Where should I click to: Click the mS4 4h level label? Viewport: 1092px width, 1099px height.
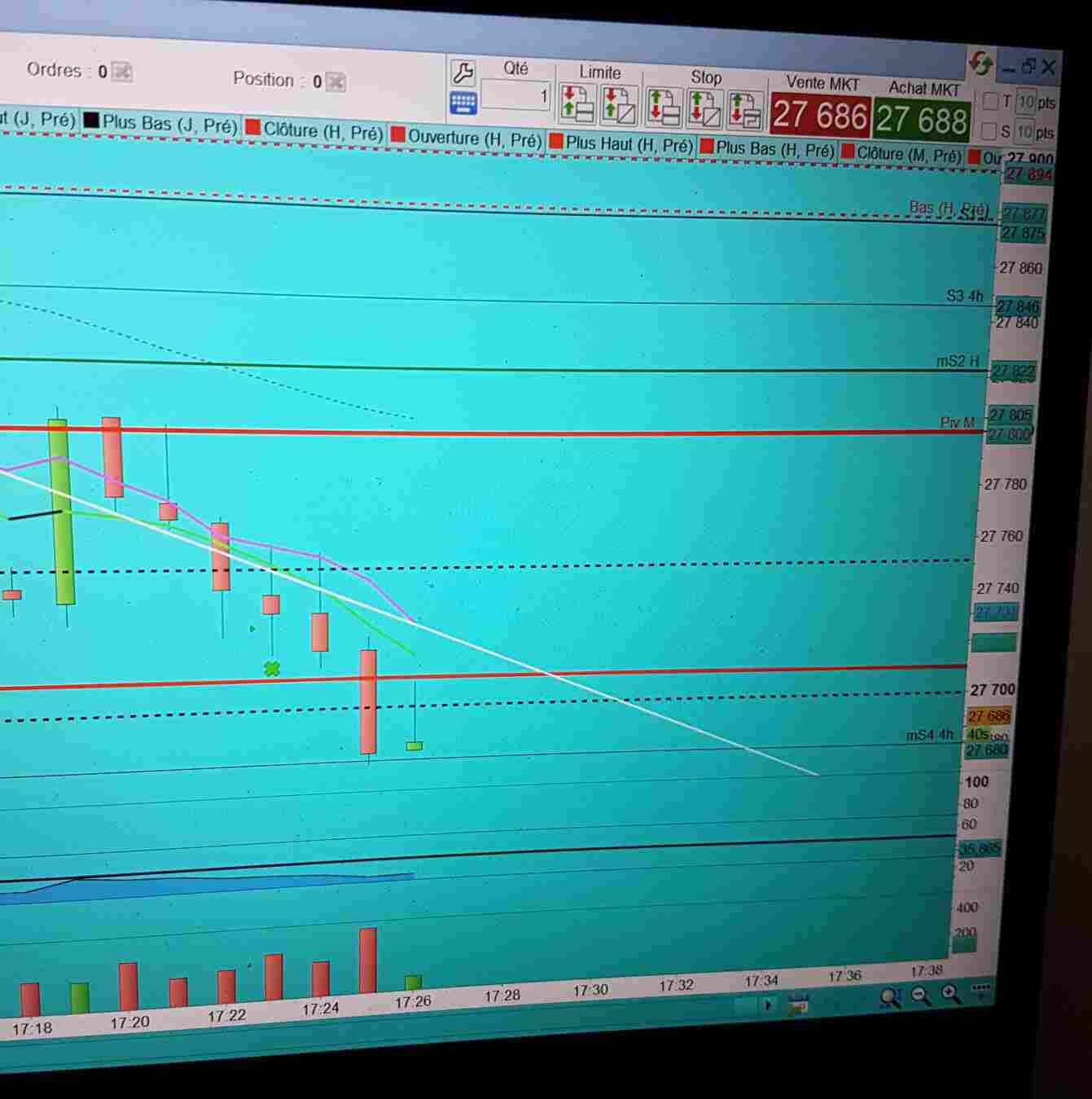pyautogui.click(x=930, y=735)
